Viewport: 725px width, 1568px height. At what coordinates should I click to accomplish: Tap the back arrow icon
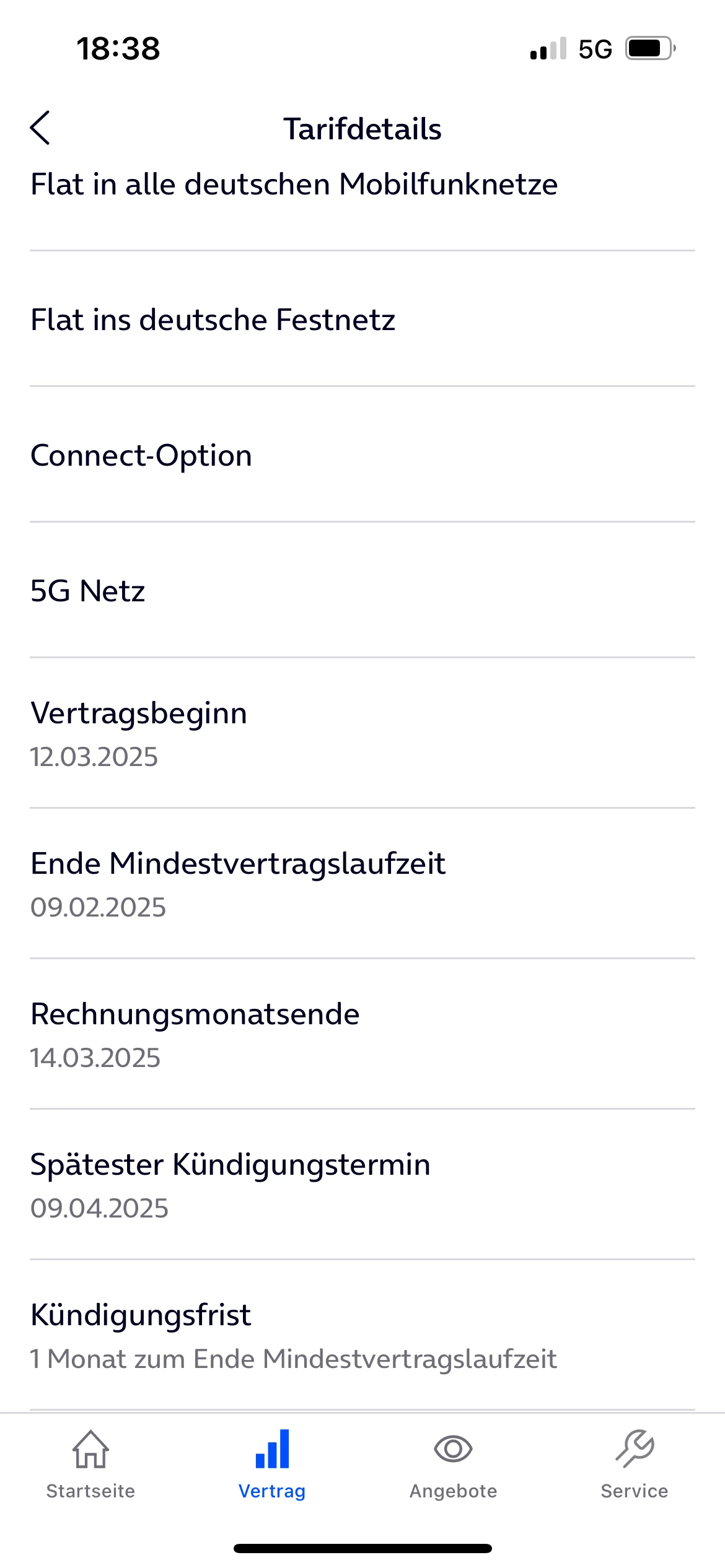40,128
